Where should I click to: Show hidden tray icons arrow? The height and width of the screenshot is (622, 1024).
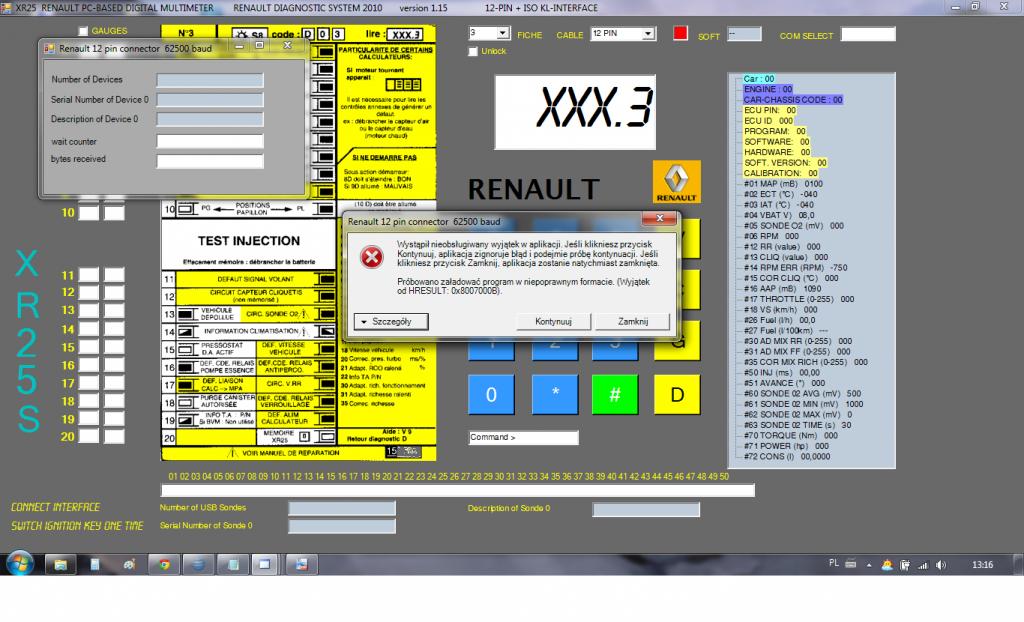click(869, 565)
